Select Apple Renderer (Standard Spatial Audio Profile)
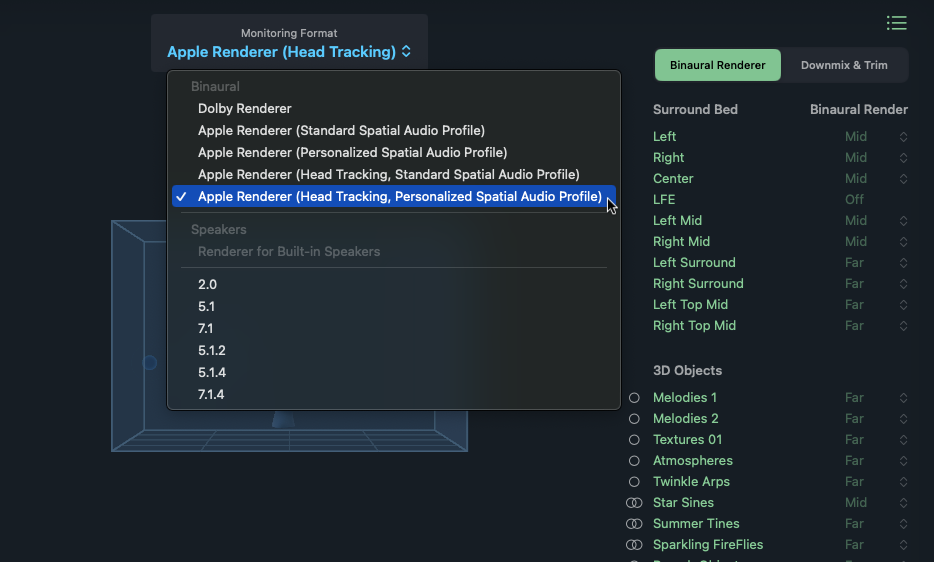 (341, 131)
